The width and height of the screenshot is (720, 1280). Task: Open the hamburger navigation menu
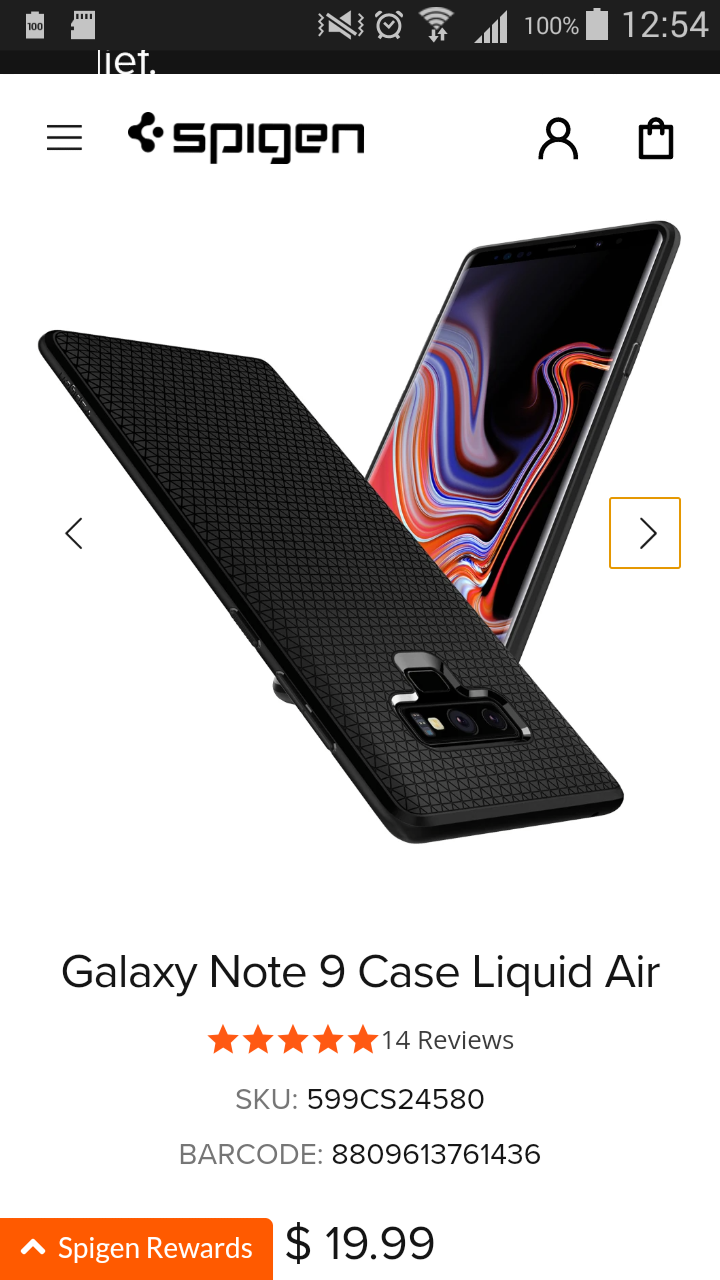pos(64,138)
